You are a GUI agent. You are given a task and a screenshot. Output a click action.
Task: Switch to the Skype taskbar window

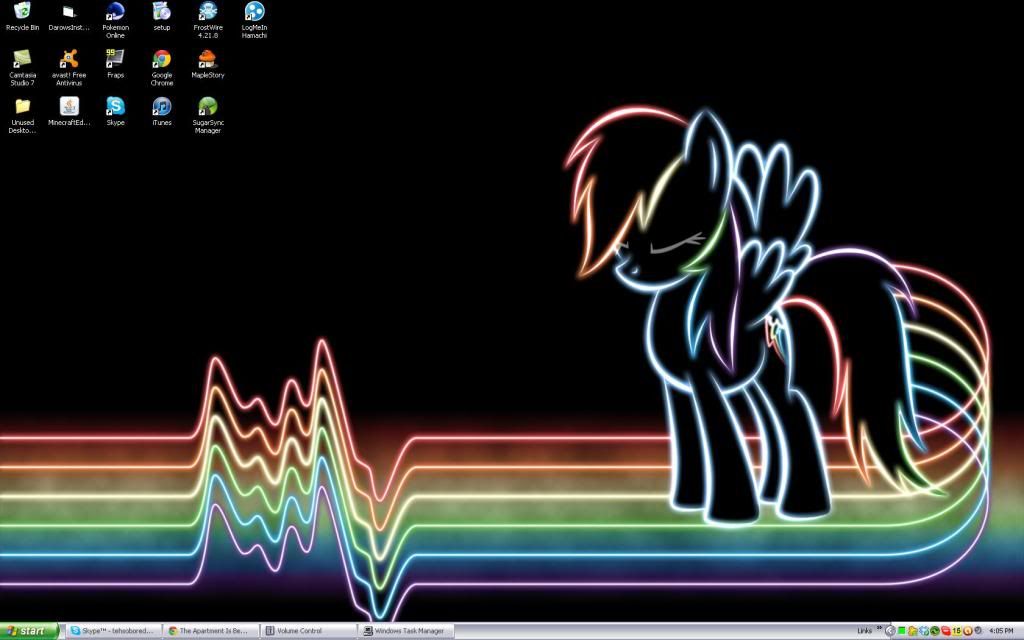pos(113,631)
